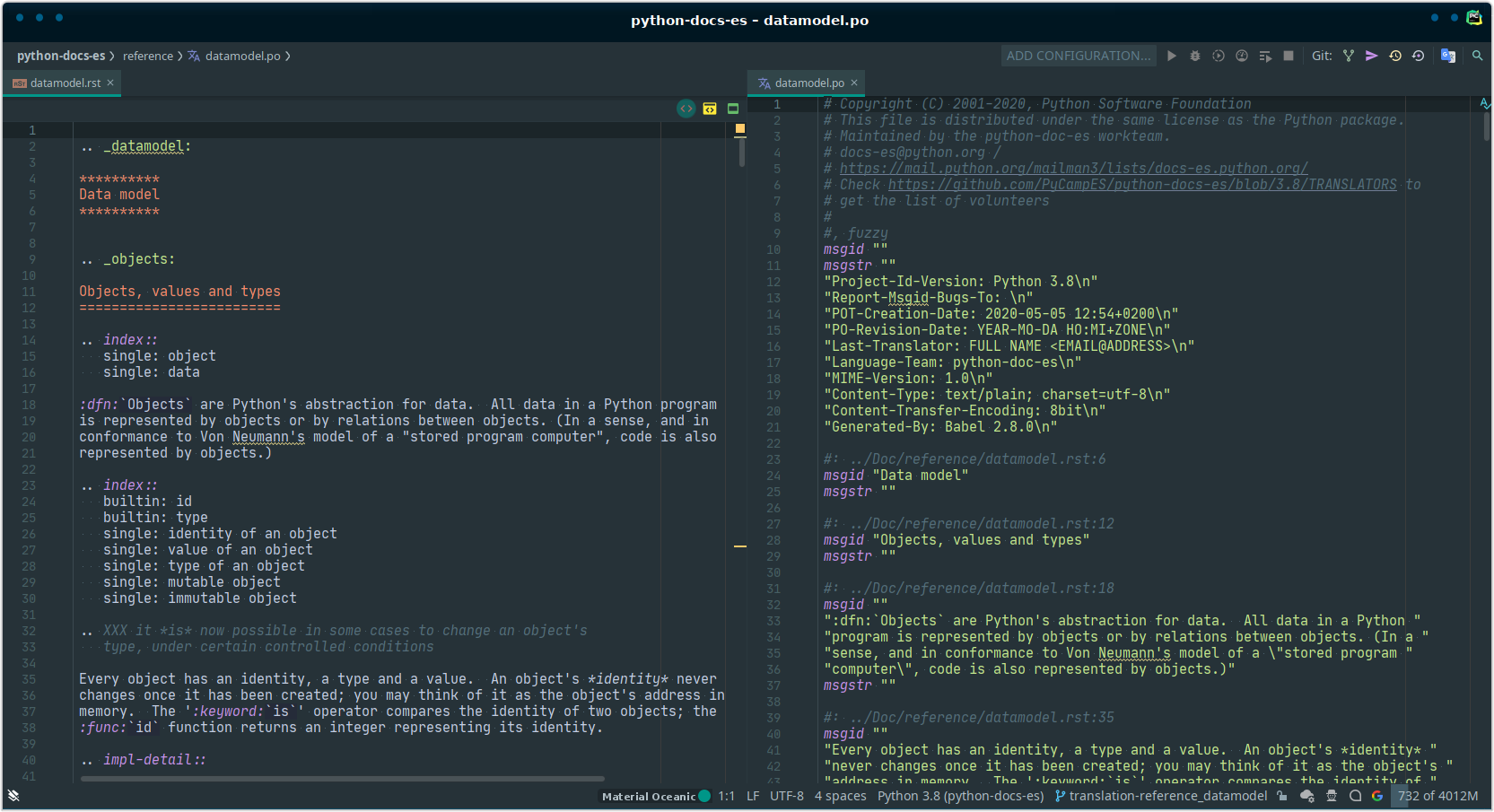Open the profiler gauge icon
This screenshot has height=812, width=1494.
point(1242,56)
